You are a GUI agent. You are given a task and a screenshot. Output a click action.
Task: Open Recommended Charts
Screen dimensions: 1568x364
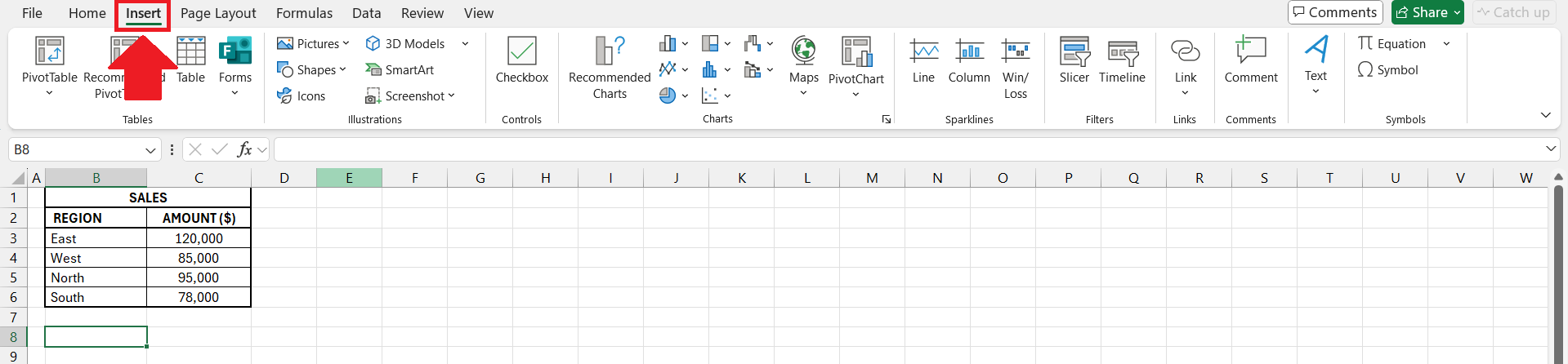610,68
